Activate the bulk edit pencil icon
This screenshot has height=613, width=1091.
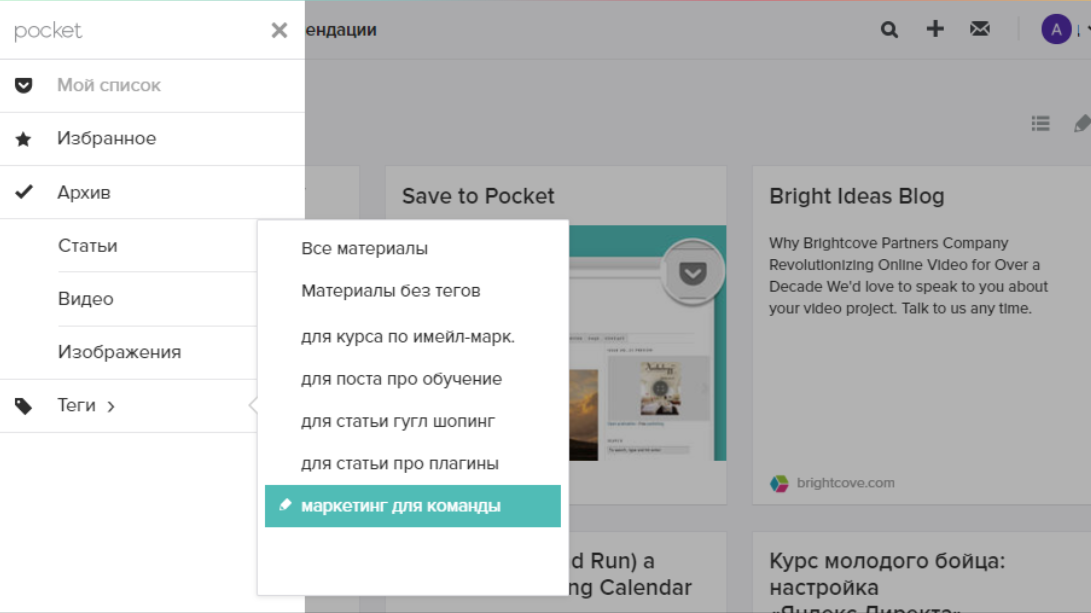[1082, 123]
